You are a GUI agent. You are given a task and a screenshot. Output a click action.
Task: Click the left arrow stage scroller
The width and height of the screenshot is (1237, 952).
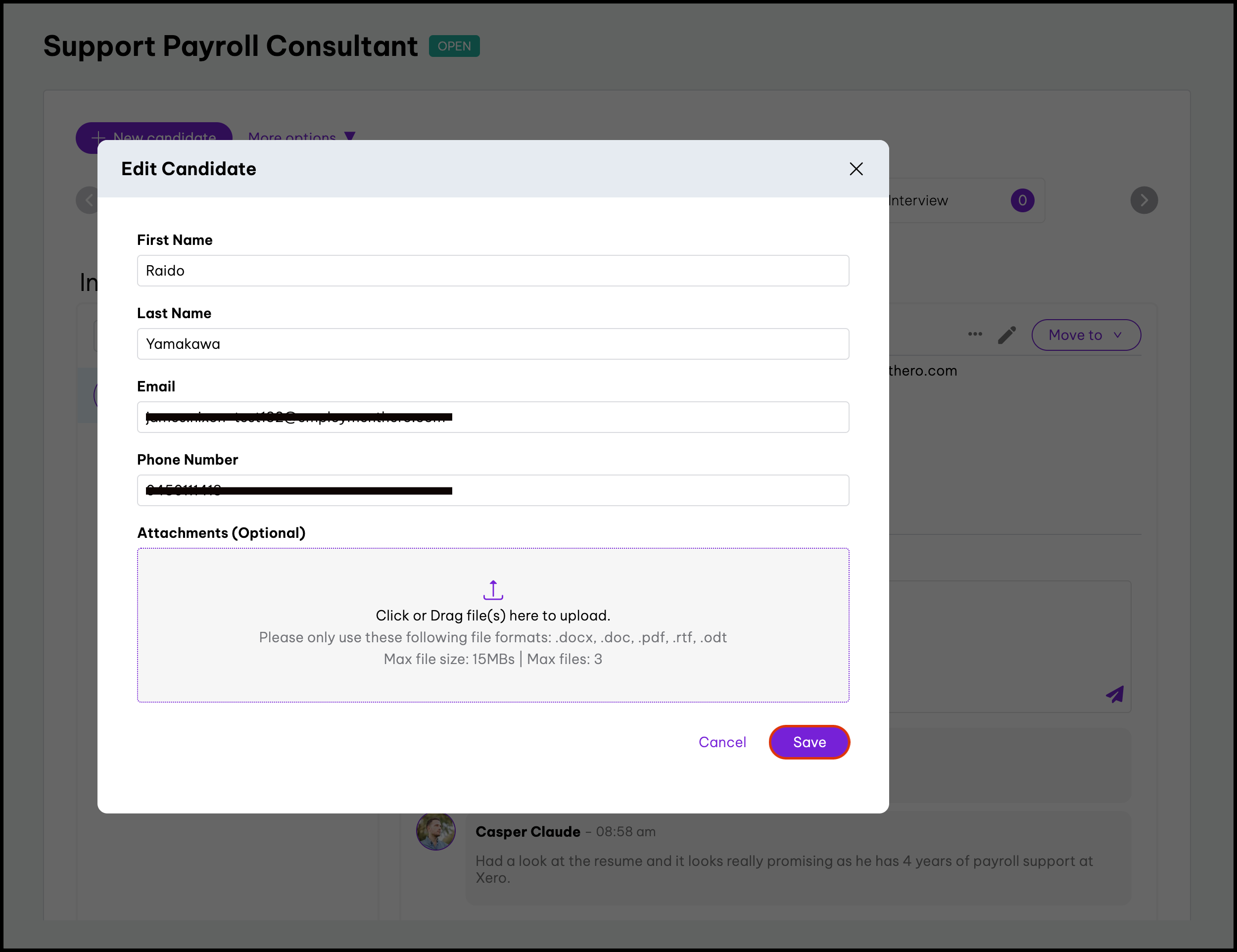pyautogui.click(x=89, y=200)
